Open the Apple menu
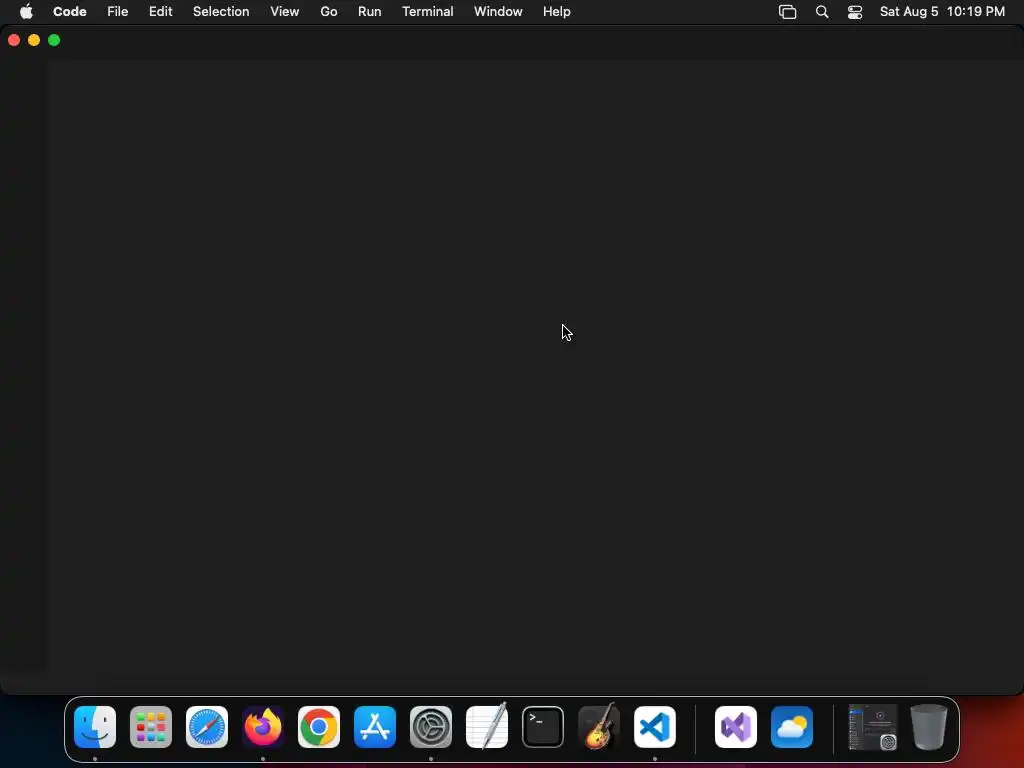Screen dimensions: 1024x768 click(26, 12)
